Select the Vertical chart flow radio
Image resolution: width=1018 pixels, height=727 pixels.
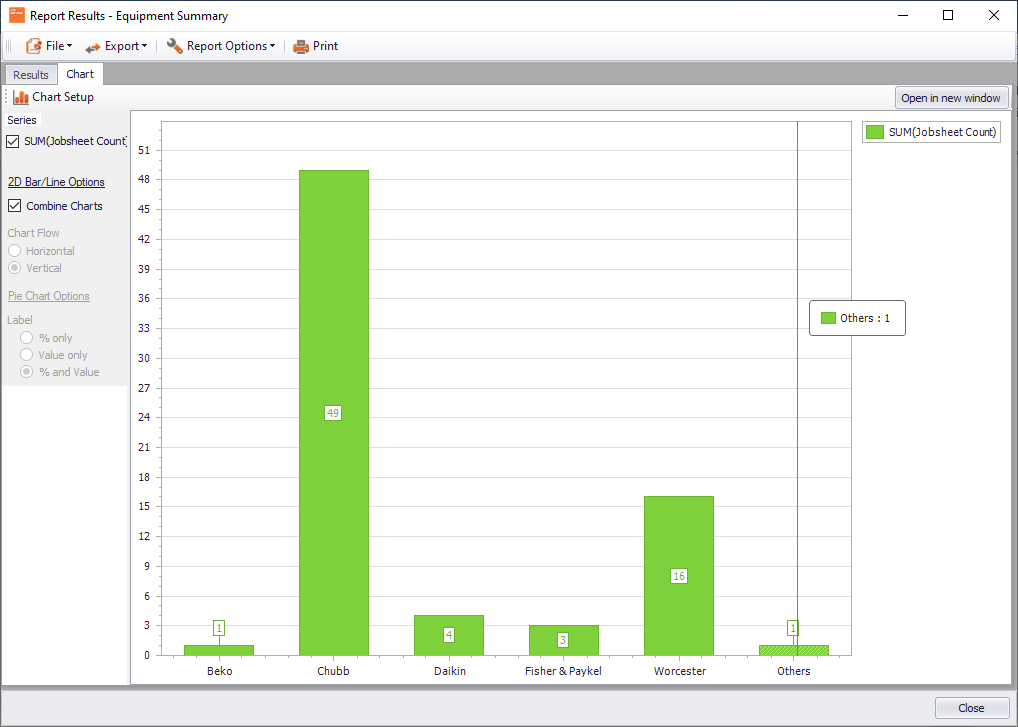pos(14,268)
